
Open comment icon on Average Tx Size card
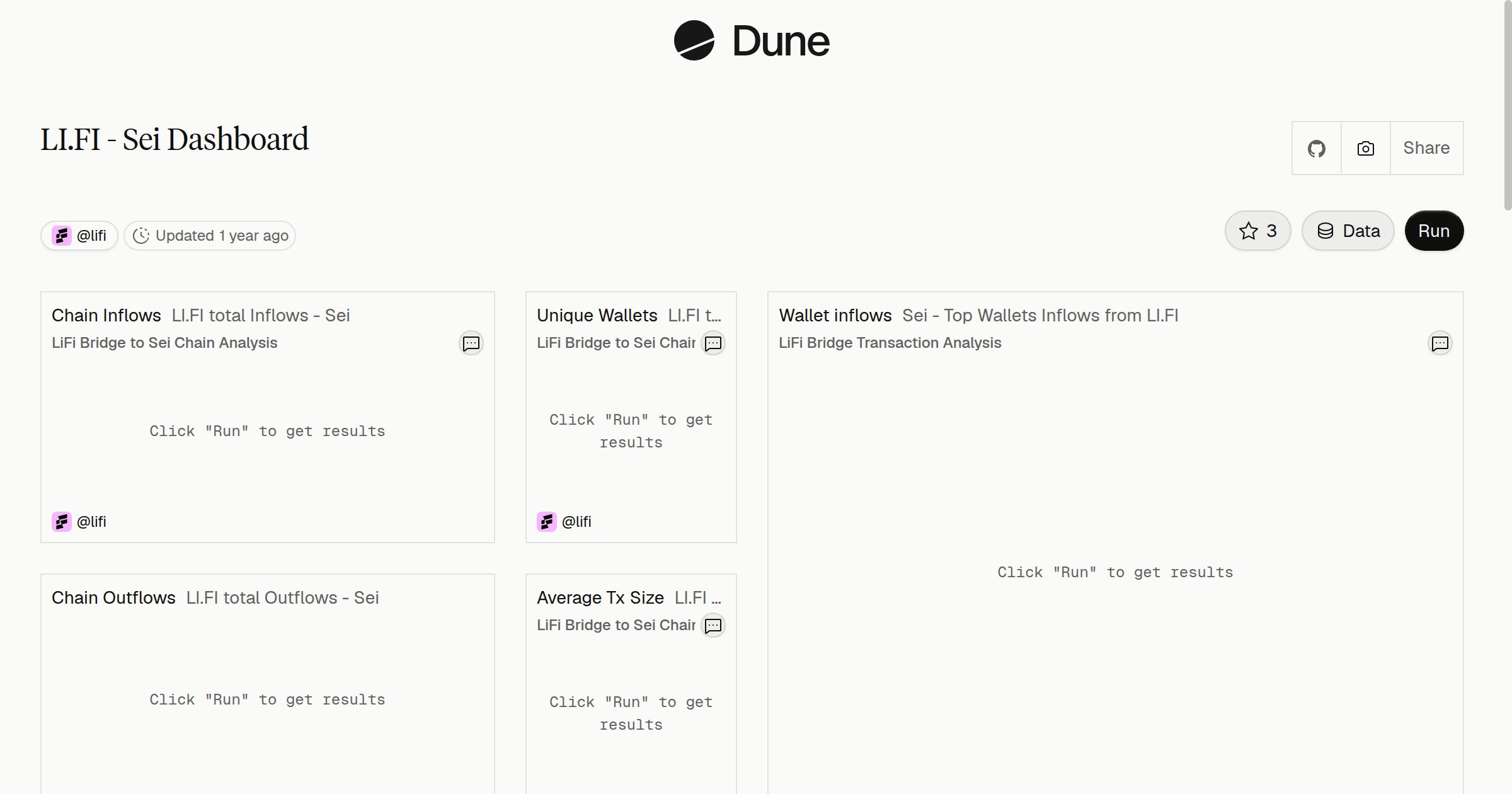713,626
